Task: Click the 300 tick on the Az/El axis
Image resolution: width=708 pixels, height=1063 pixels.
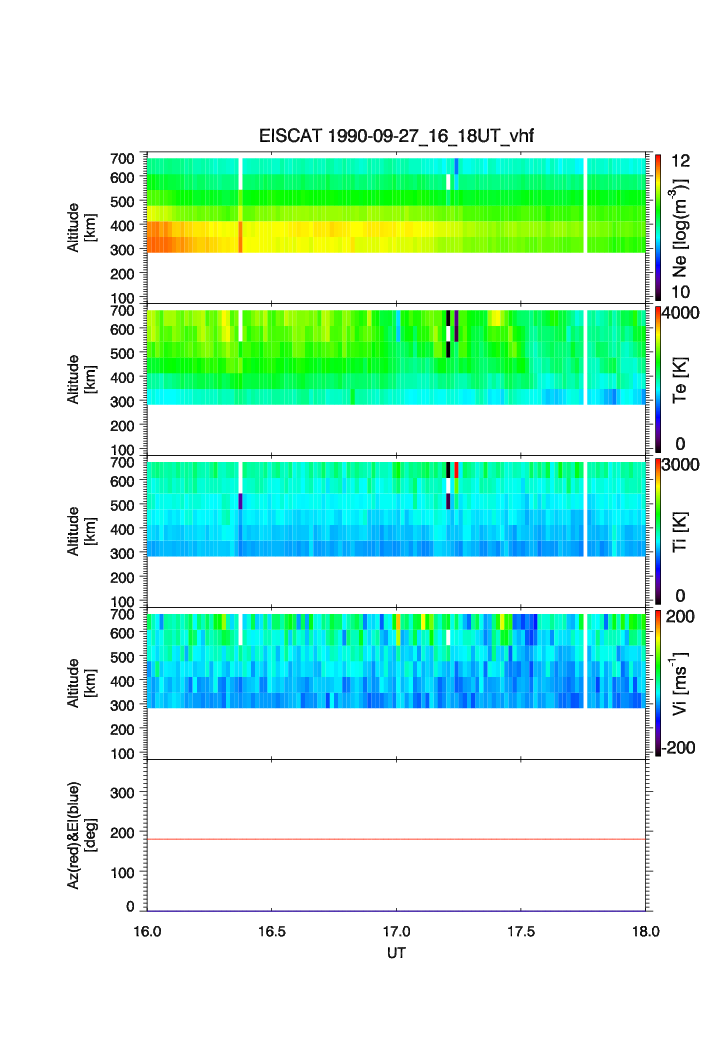Action: (122, 793)
